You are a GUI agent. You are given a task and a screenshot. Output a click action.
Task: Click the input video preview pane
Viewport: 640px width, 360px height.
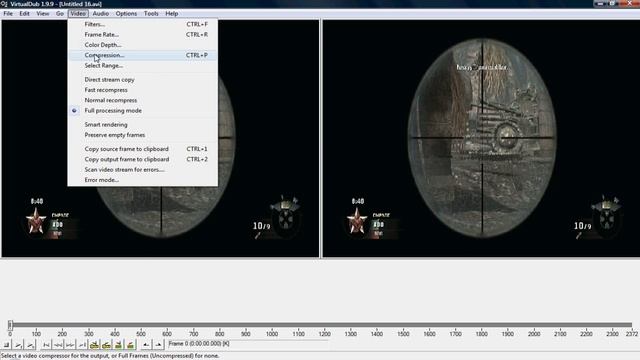160,139
